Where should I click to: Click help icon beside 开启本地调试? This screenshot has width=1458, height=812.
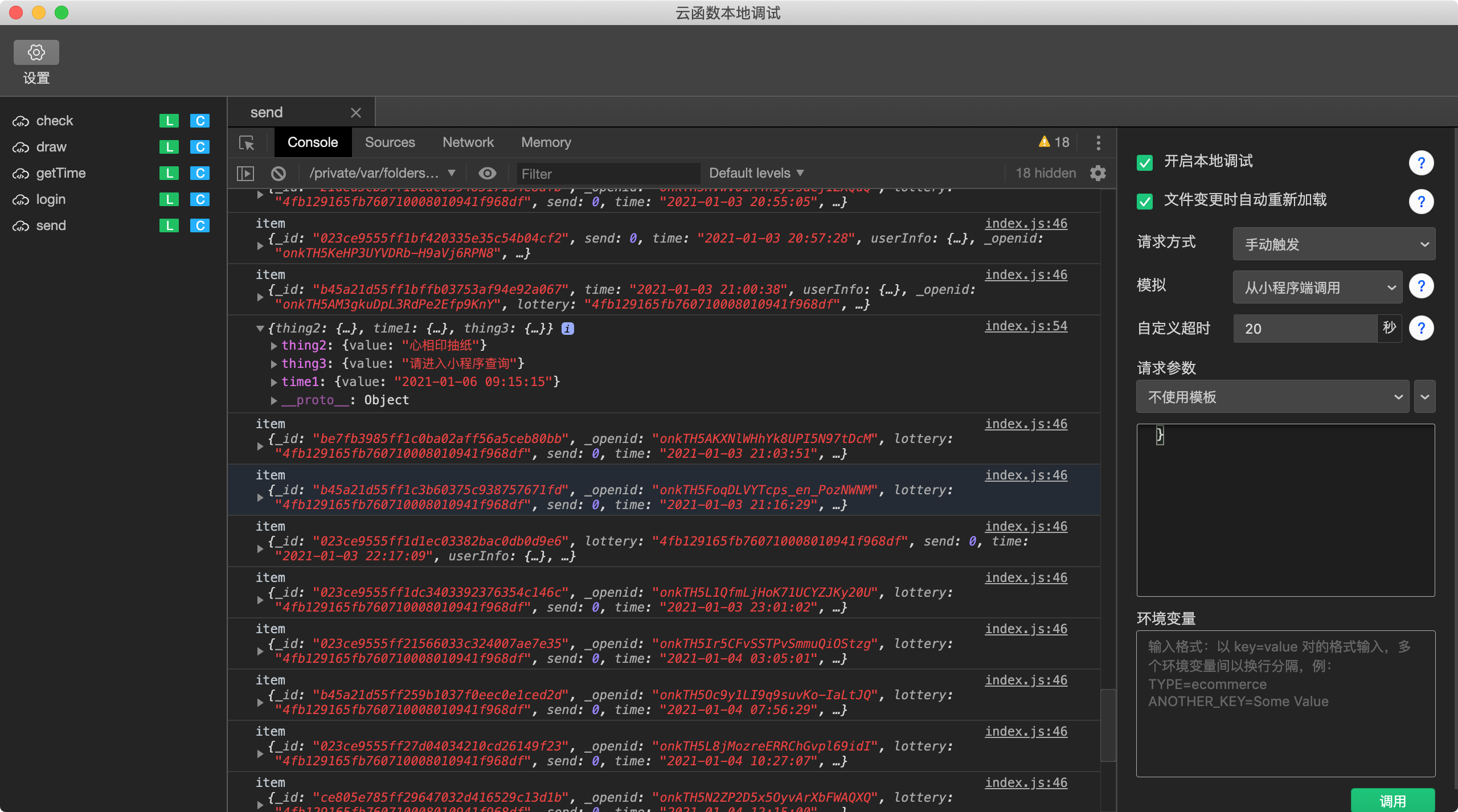(x=1420, y=163)
